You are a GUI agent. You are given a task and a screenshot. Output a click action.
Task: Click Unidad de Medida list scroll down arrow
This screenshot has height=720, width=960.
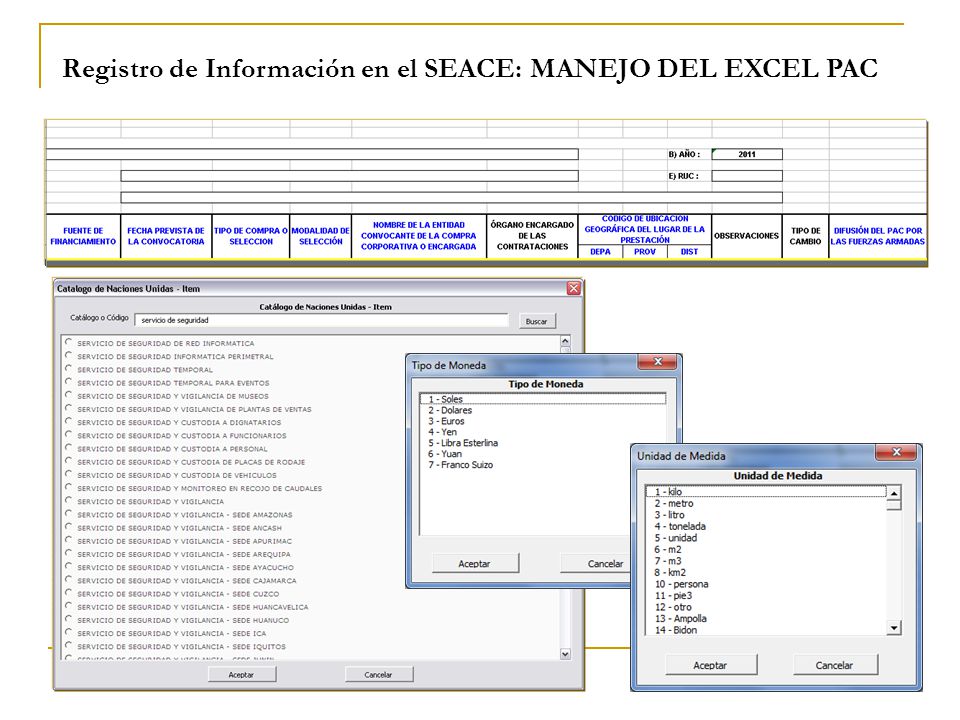894,628
